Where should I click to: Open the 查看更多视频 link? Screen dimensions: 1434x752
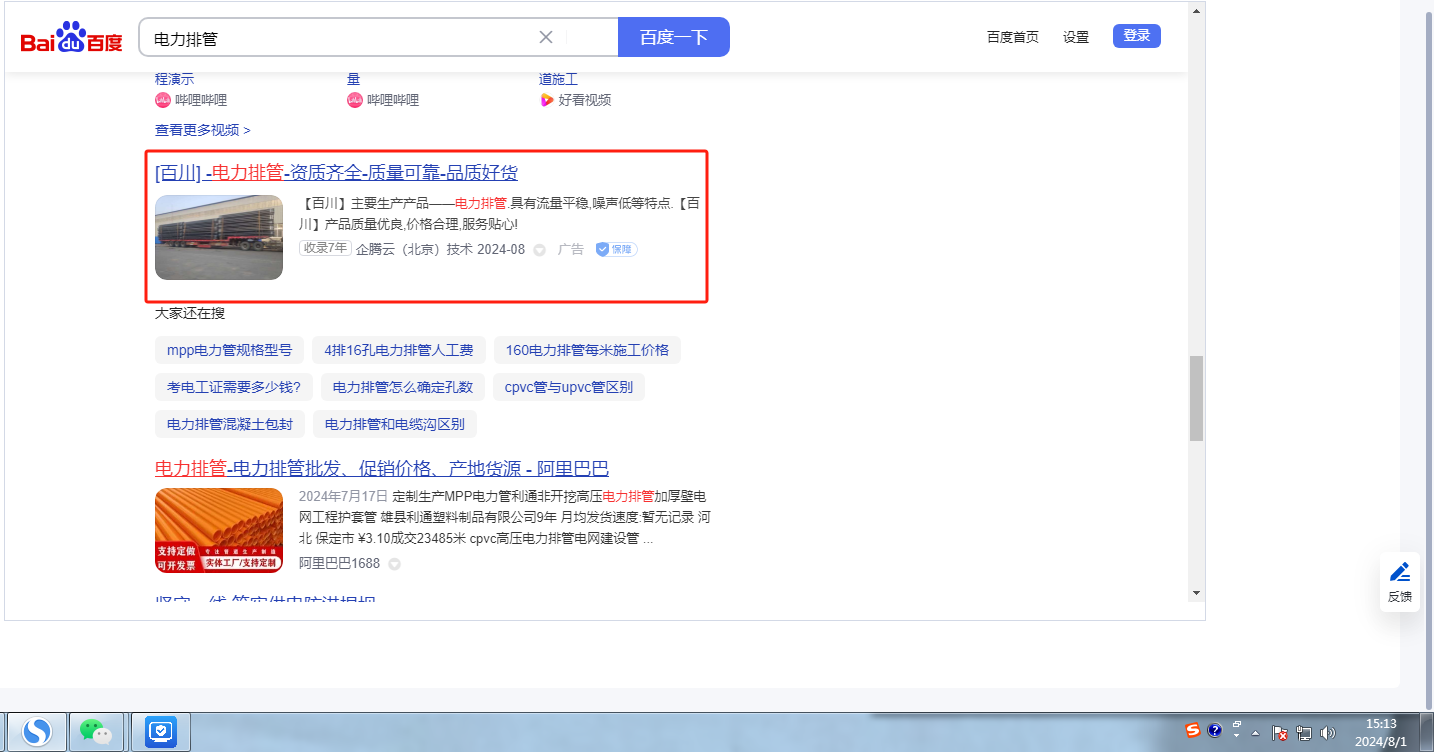coord(202,130)
